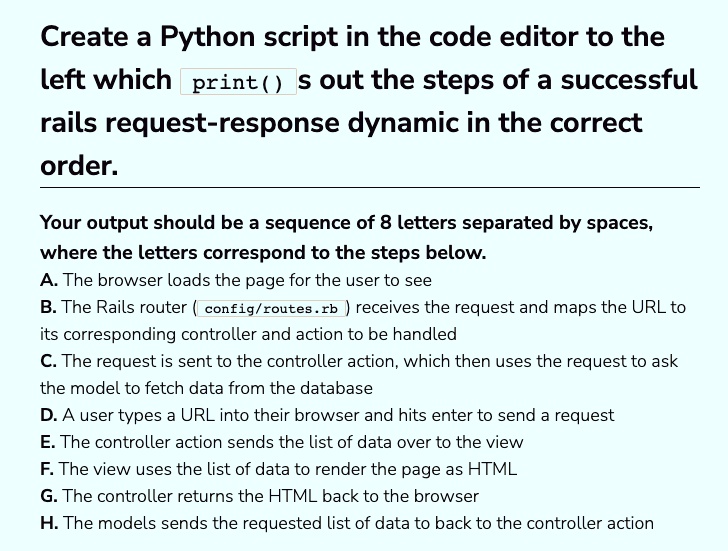The width and height of the screenshot is (728, 551).
Task: Click the bold 'E.' letter label
Action: (48, 442)
